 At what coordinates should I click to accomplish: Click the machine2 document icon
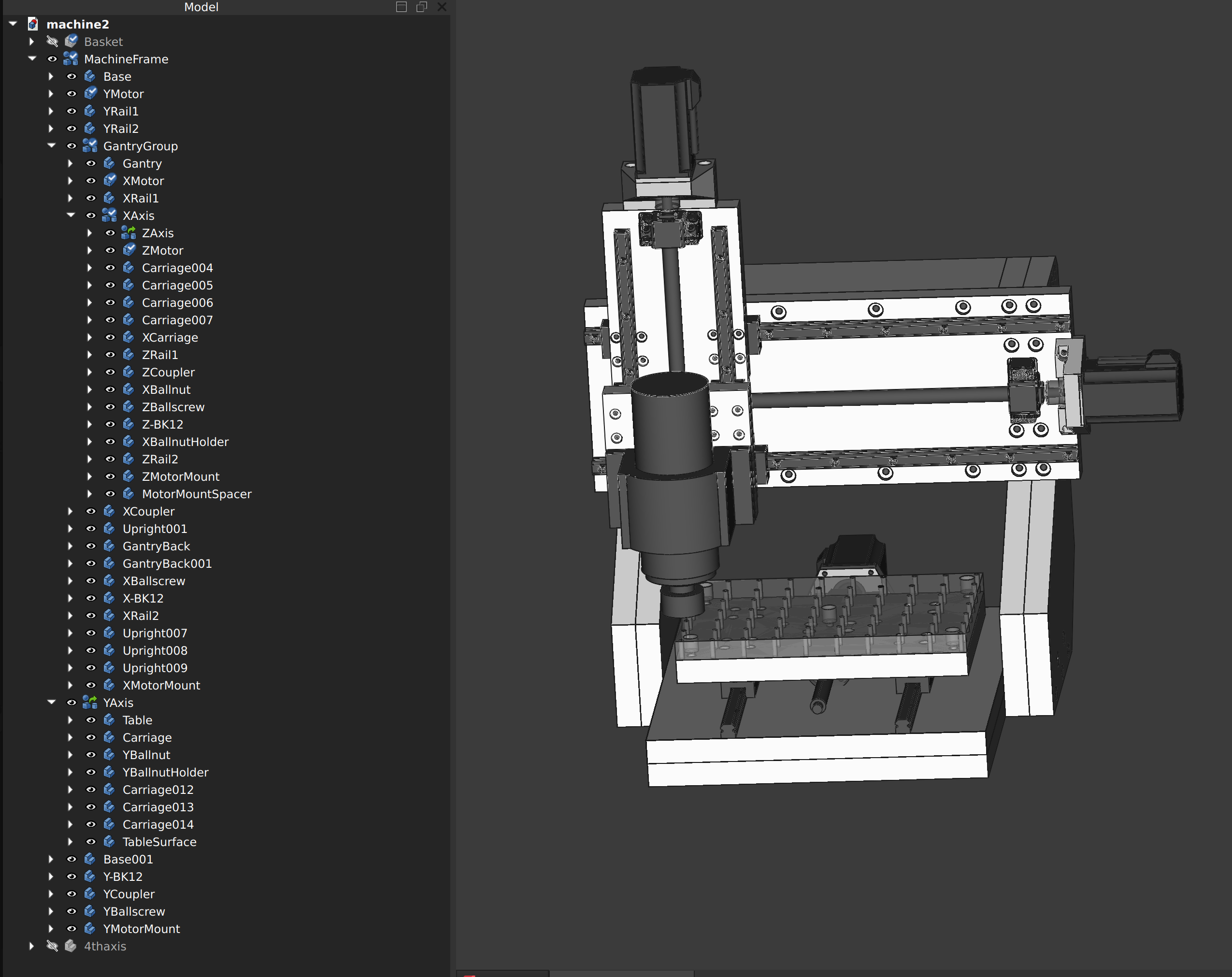[33, 24]
